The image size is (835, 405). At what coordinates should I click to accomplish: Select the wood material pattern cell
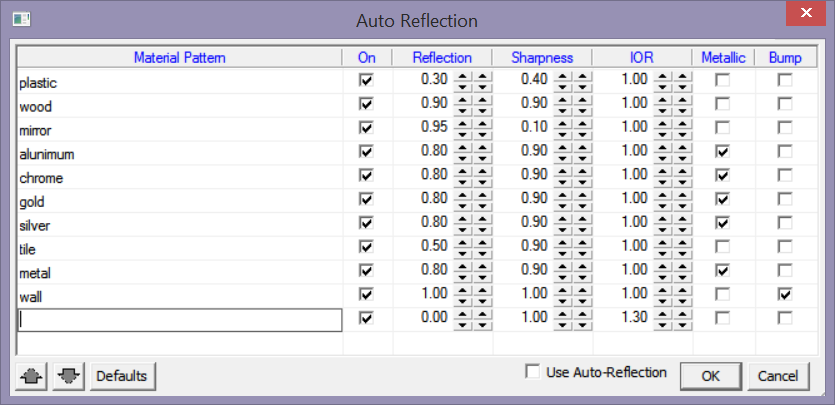(180, 104)
